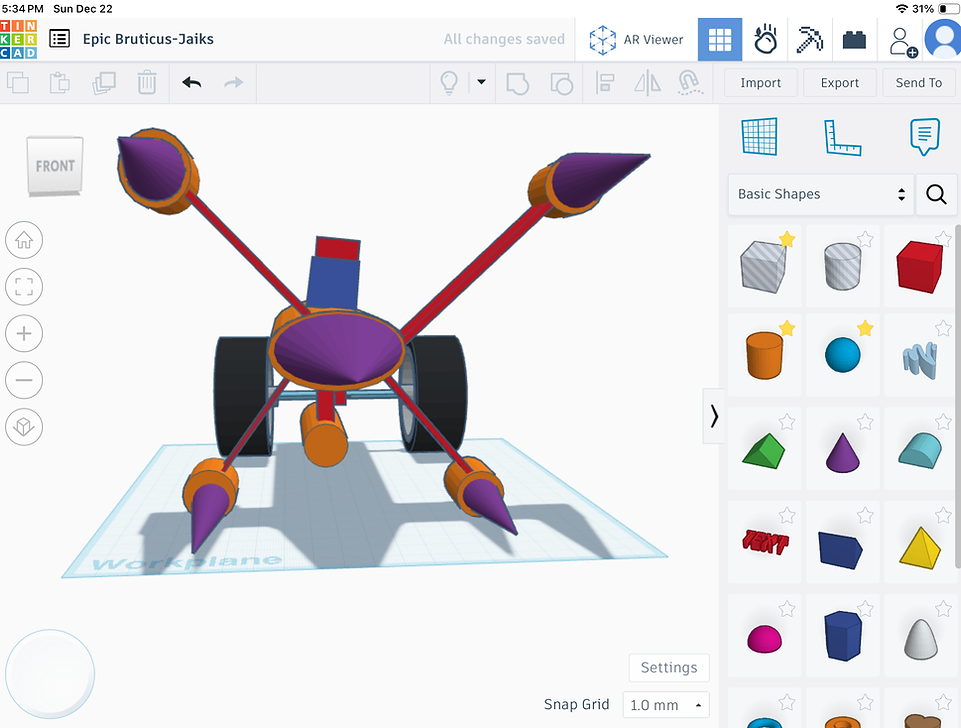Pick the red Box shape

coord(919,267)
